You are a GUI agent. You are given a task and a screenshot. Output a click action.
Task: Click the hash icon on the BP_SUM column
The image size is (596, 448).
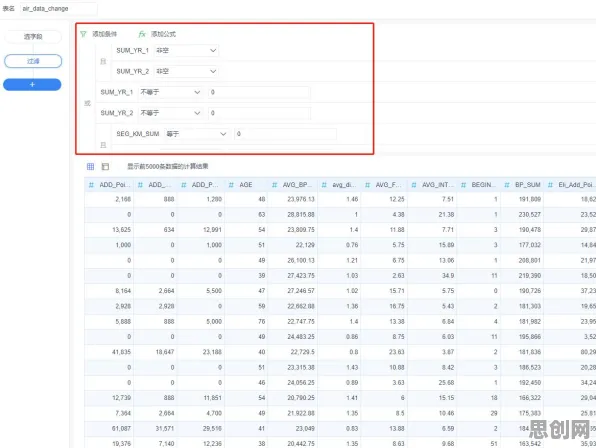[507, 185]
